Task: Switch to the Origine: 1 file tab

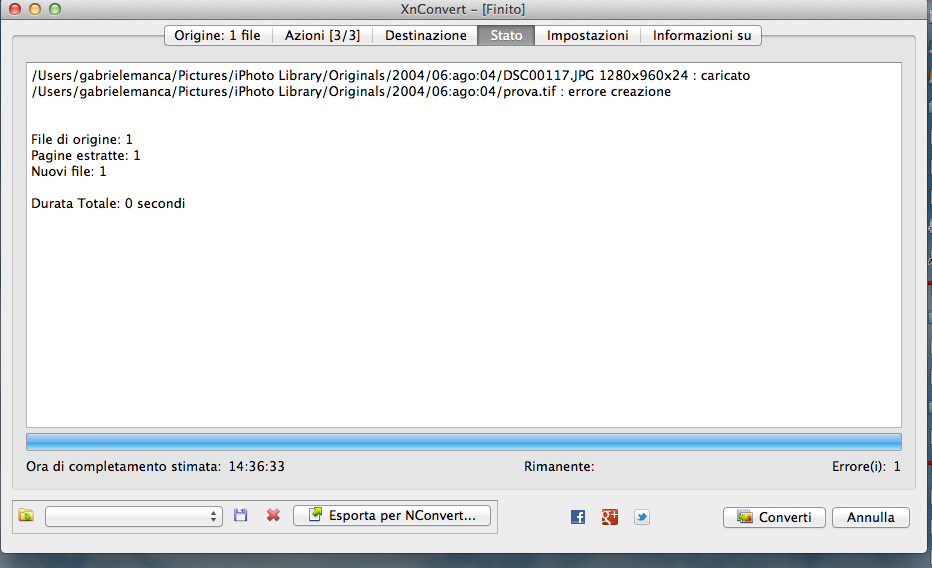Action: [218, 36]
